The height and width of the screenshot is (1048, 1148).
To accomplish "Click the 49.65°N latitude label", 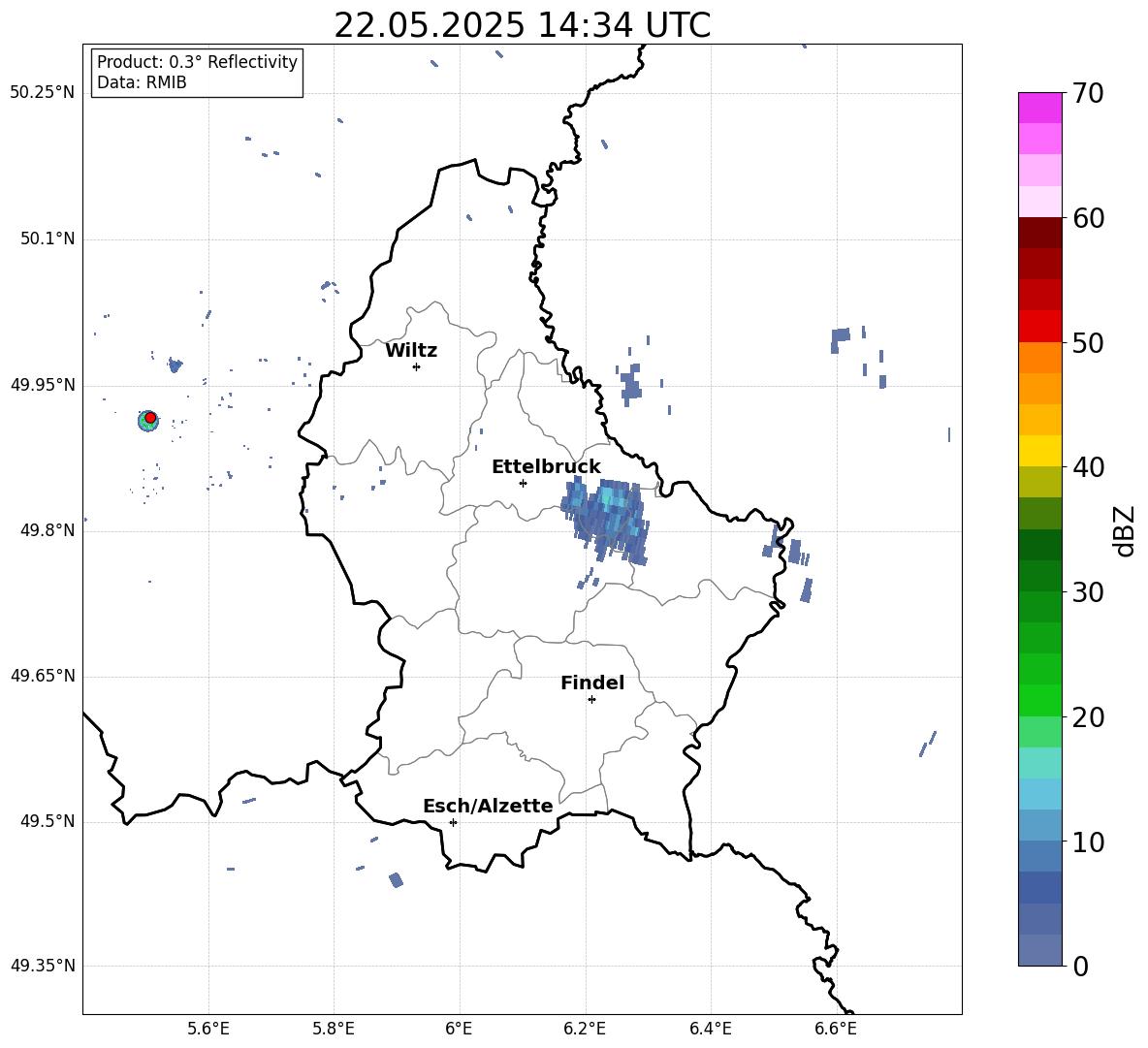I will pos(43,676).
